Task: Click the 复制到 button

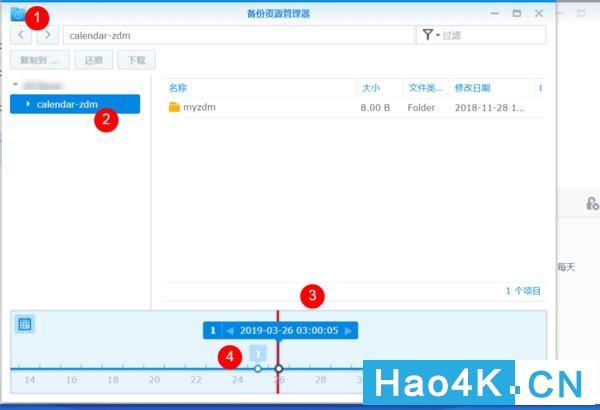Action: coord(40,60)
